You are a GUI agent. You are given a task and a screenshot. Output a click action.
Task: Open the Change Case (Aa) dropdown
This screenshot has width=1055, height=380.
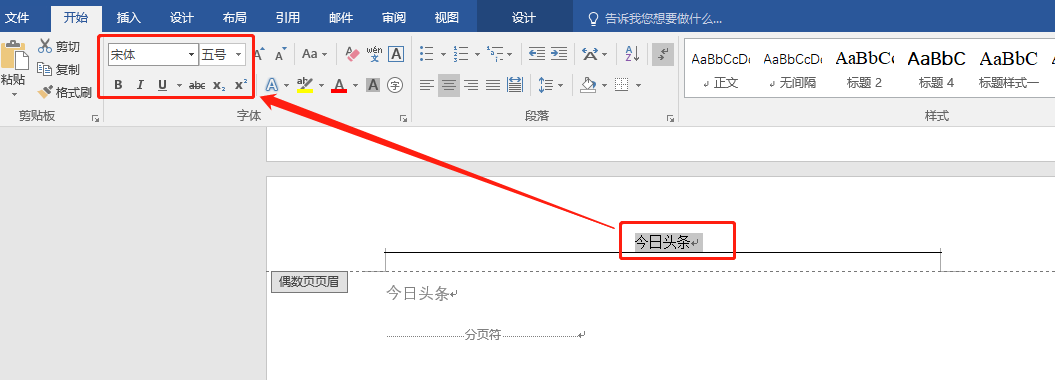[x=314, y=54]
